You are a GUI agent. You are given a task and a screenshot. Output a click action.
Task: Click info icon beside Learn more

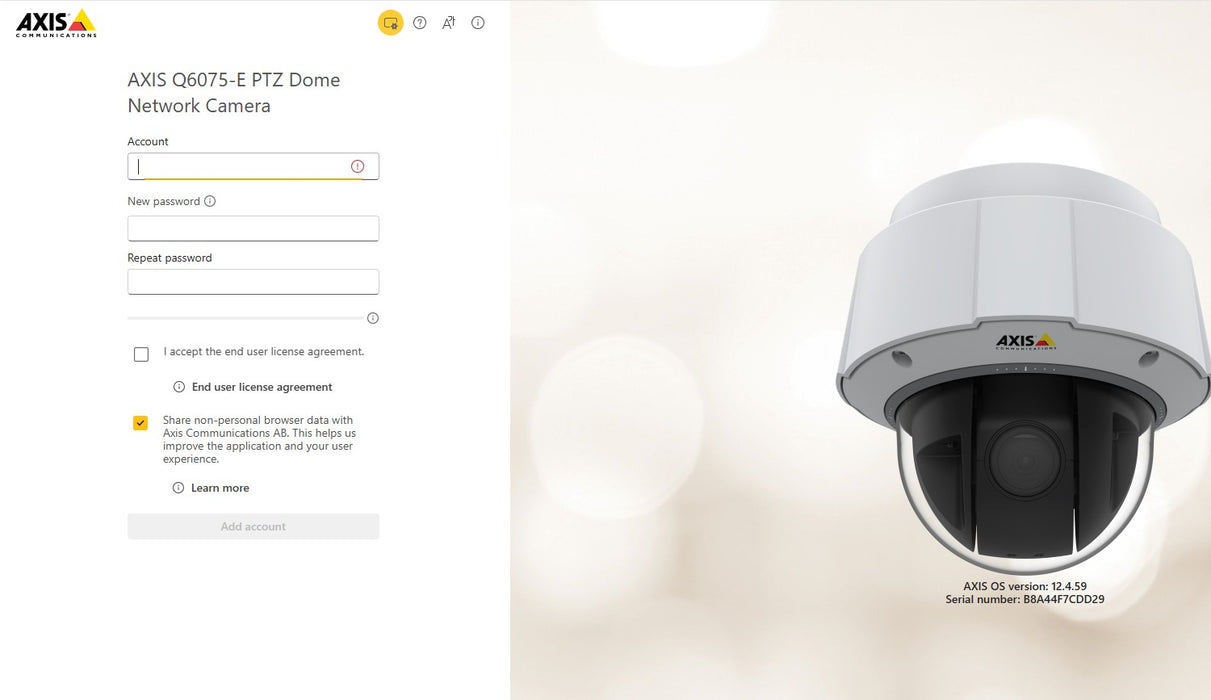178,488
